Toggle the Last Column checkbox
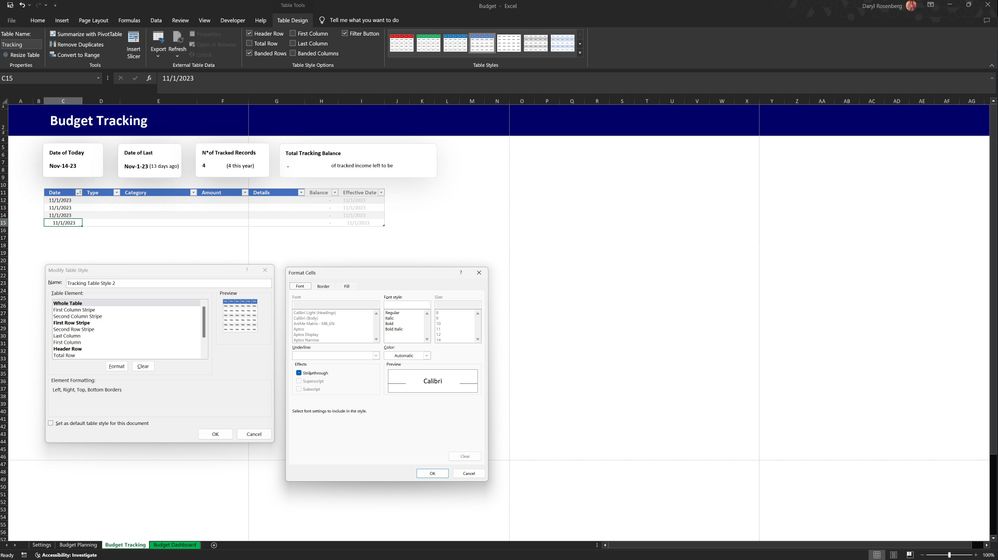The image size is (998, 560). [293, 43]
